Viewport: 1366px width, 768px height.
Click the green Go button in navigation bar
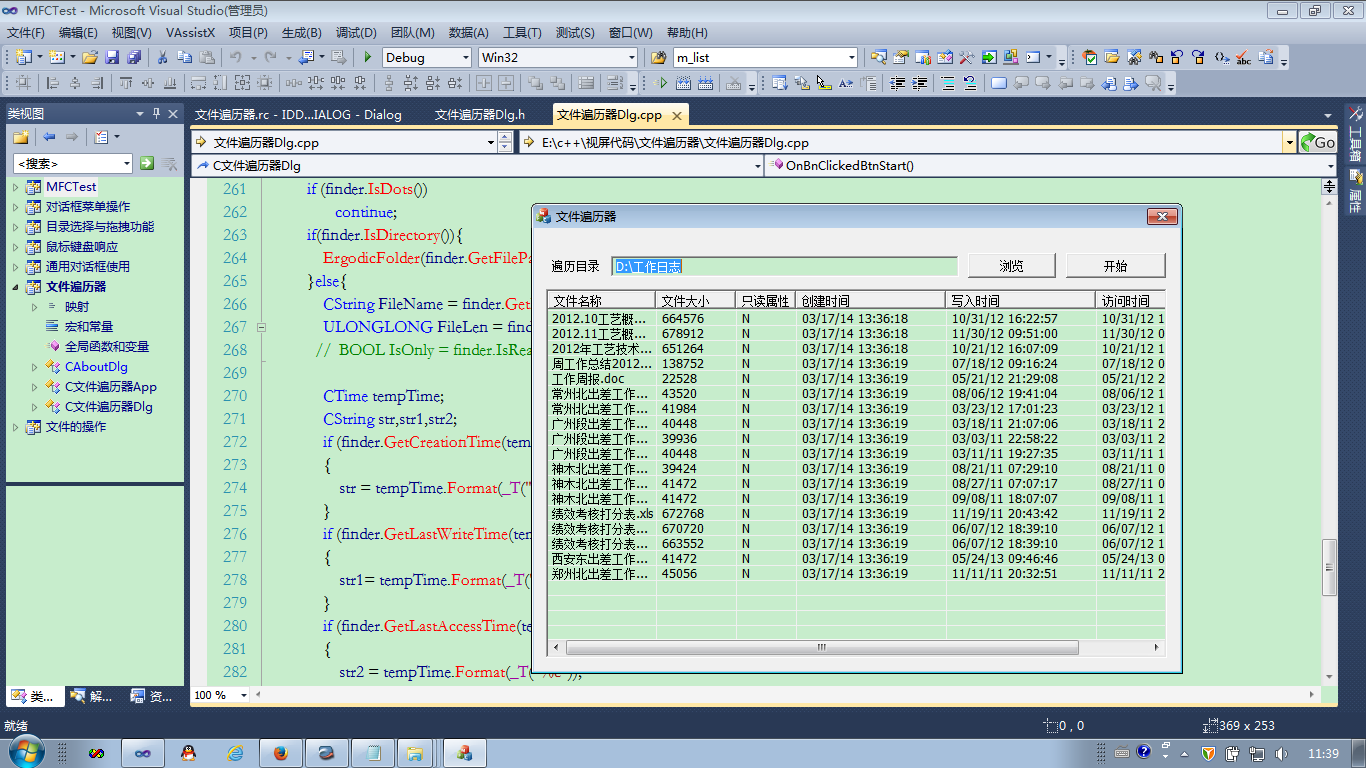1316,142
